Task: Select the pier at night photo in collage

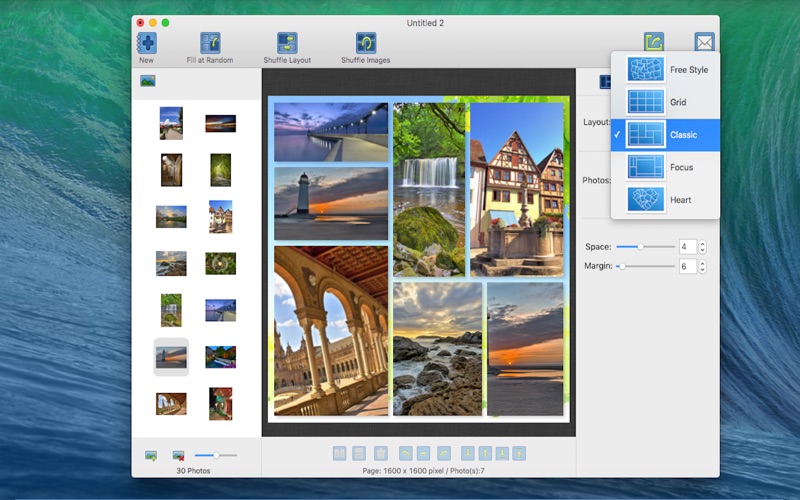Action: pyautogui.click(x=331, y=132)
